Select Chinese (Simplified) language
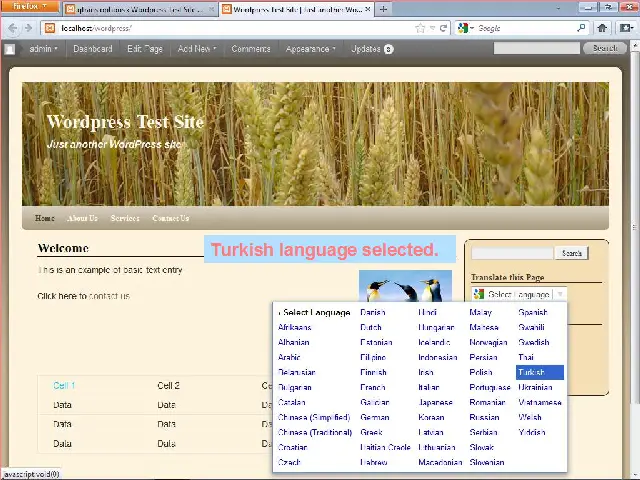This screenshot has width=640, height=480. [314, 417]
